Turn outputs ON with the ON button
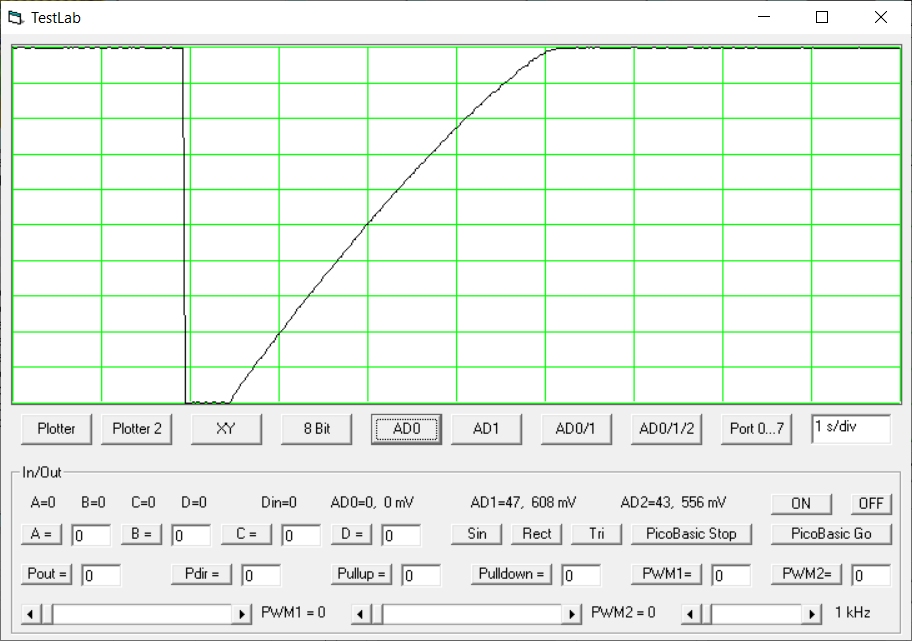This screenshot has height=641, width=912. 801,503
